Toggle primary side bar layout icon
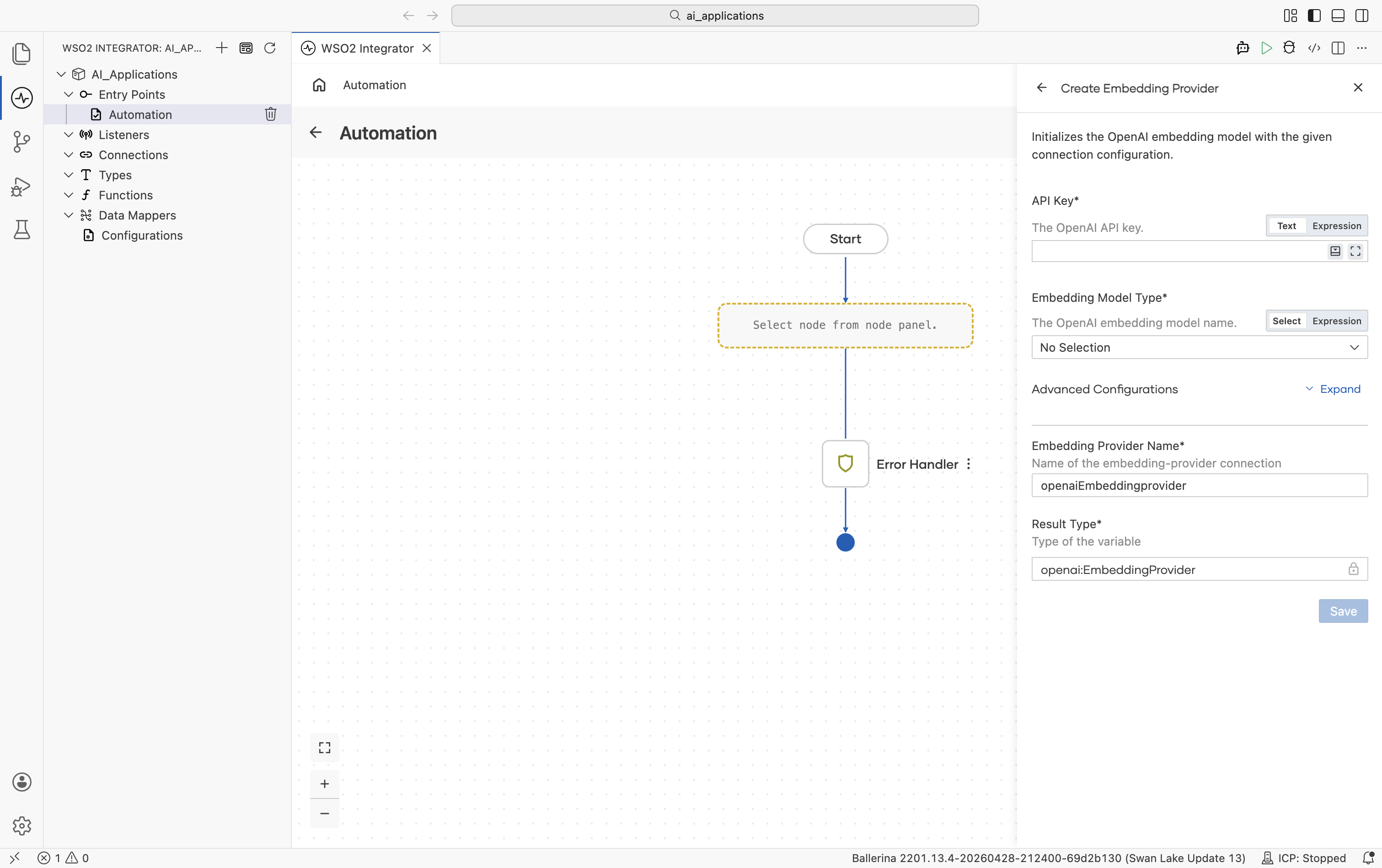The height and width of the screenshot is (868, 1382). point(1314,16)
